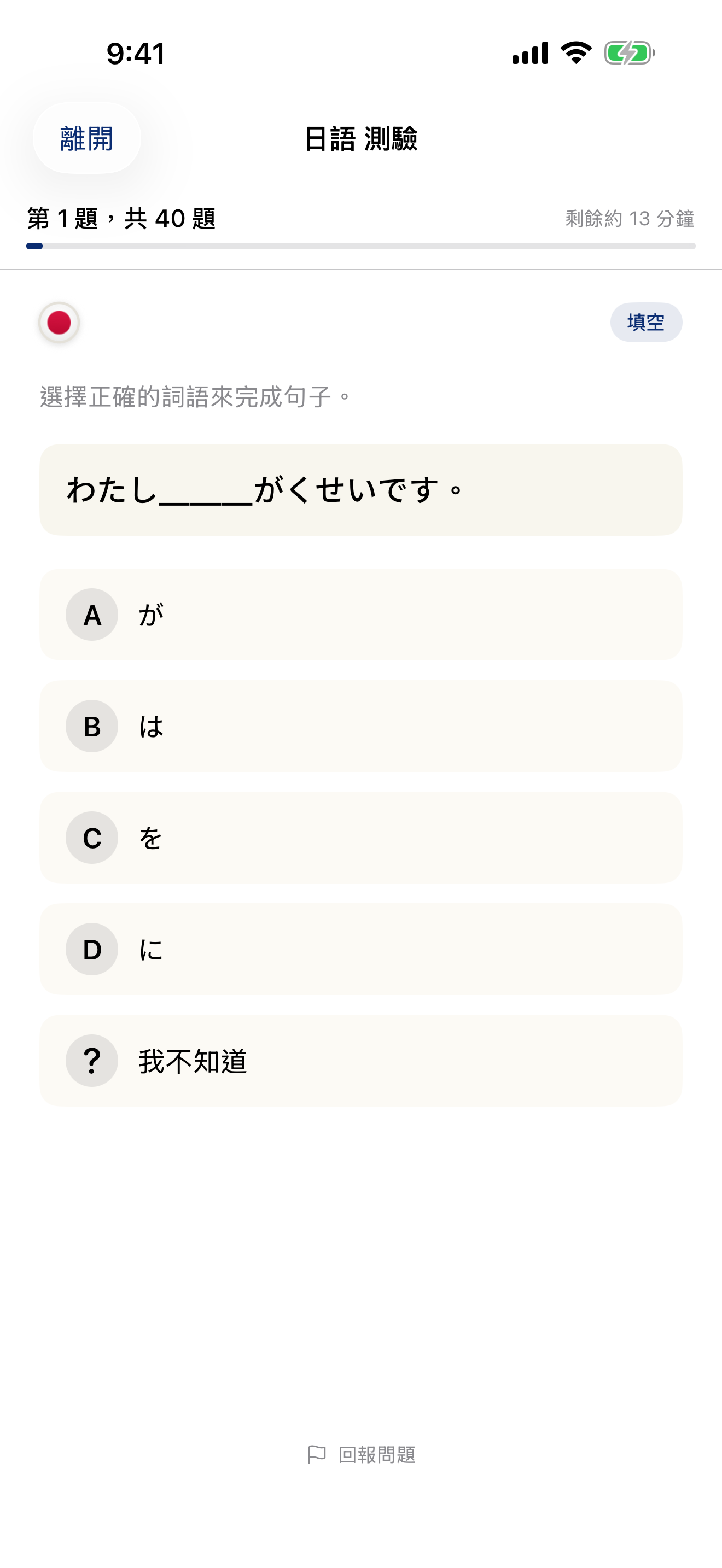Click 回報問題 to report this question
This screenshot has height=1568, width=722.
[377, 1451]
